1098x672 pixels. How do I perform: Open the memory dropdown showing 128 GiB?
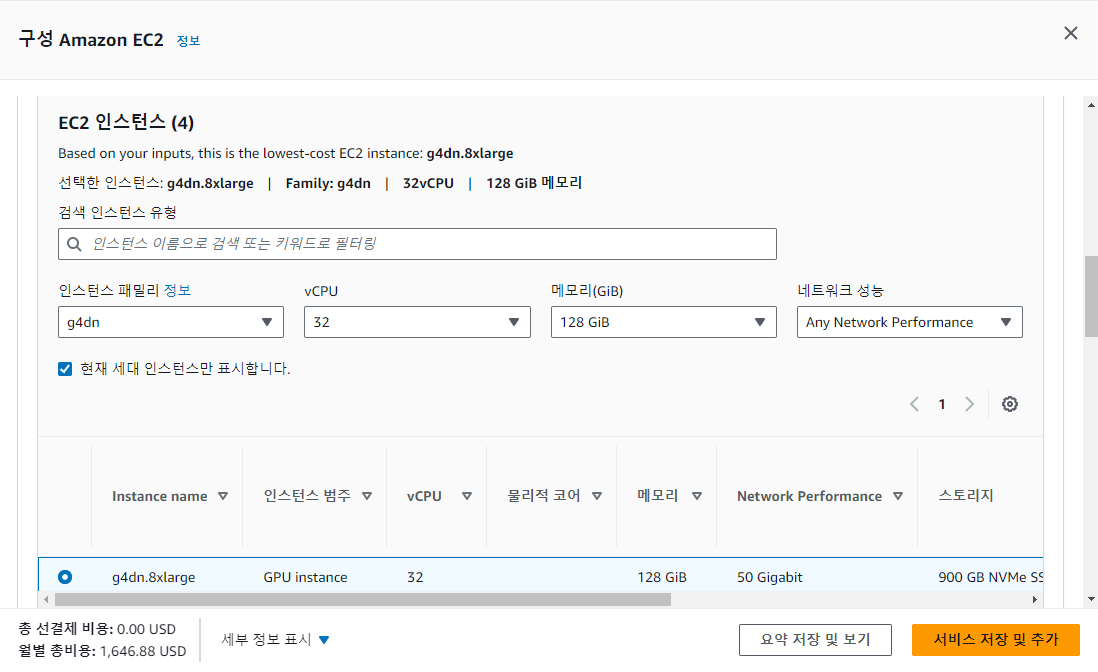[664, 322]
